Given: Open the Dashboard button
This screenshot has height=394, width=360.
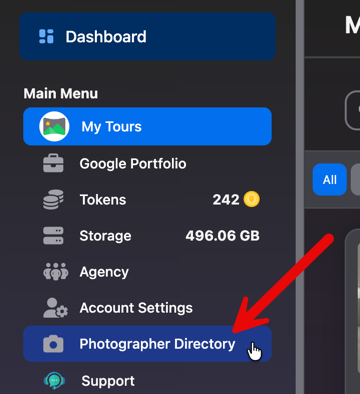Looking at the screenshot, I should pos(147,36).
